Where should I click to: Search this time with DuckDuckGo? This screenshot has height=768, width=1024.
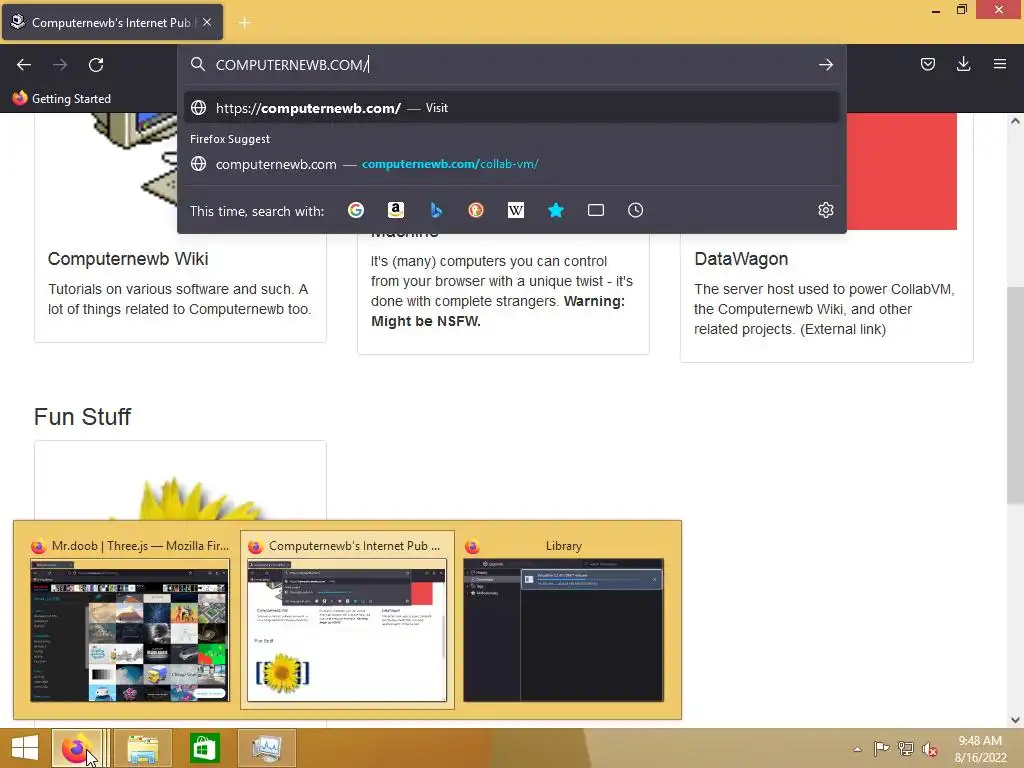pyautogui.click(x=476, y=210)
